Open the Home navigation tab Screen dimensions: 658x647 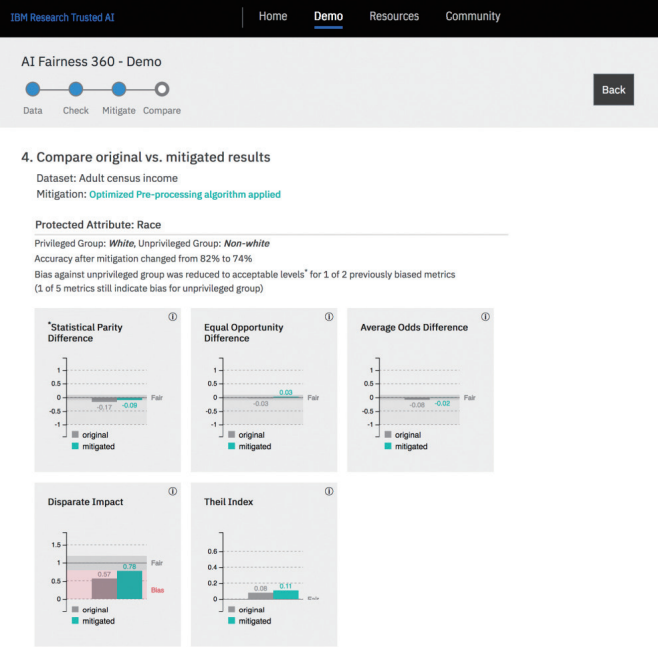272,16
